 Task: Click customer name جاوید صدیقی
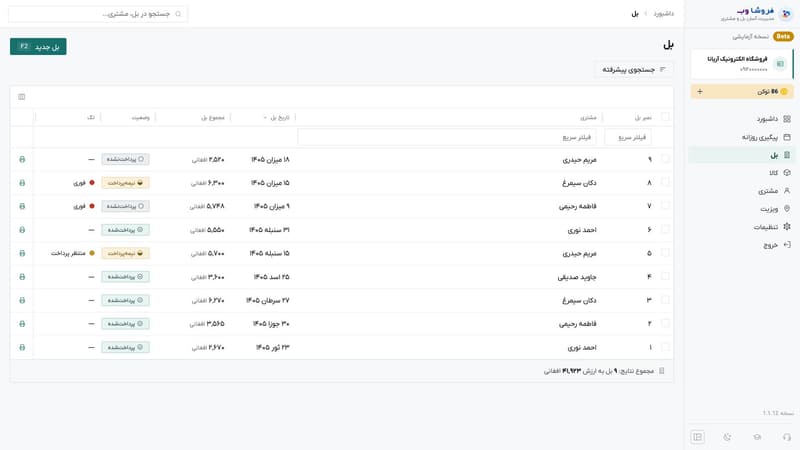tap(577, 277)
